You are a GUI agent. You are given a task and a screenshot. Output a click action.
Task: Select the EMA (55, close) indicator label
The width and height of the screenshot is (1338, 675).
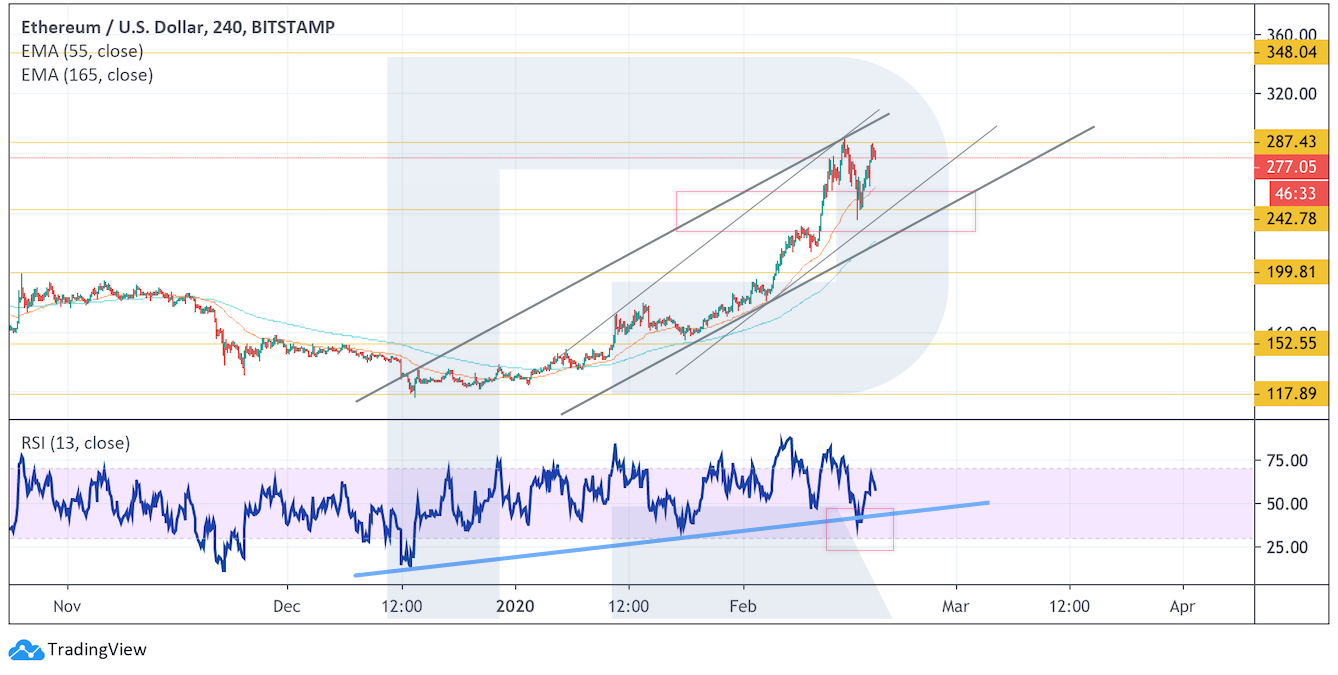(81, 51)
